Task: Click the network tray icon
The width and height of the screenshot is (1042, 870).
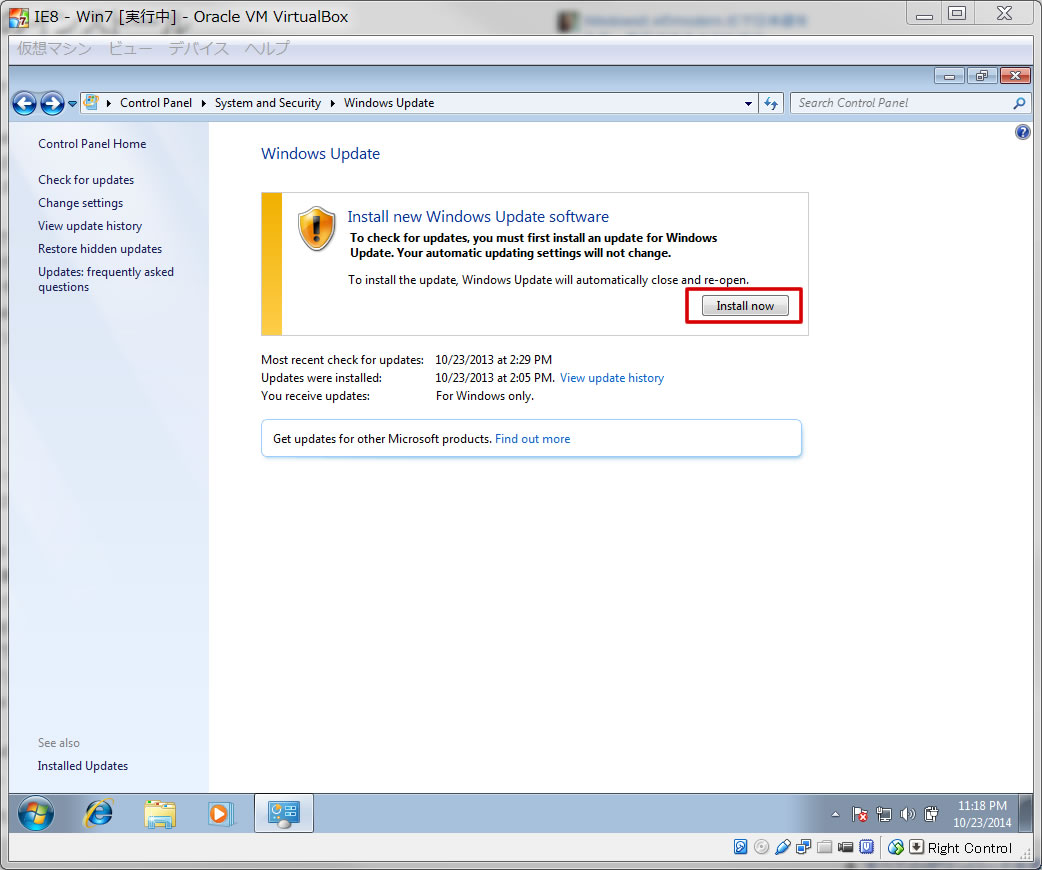Action: [x=884, y=814]
